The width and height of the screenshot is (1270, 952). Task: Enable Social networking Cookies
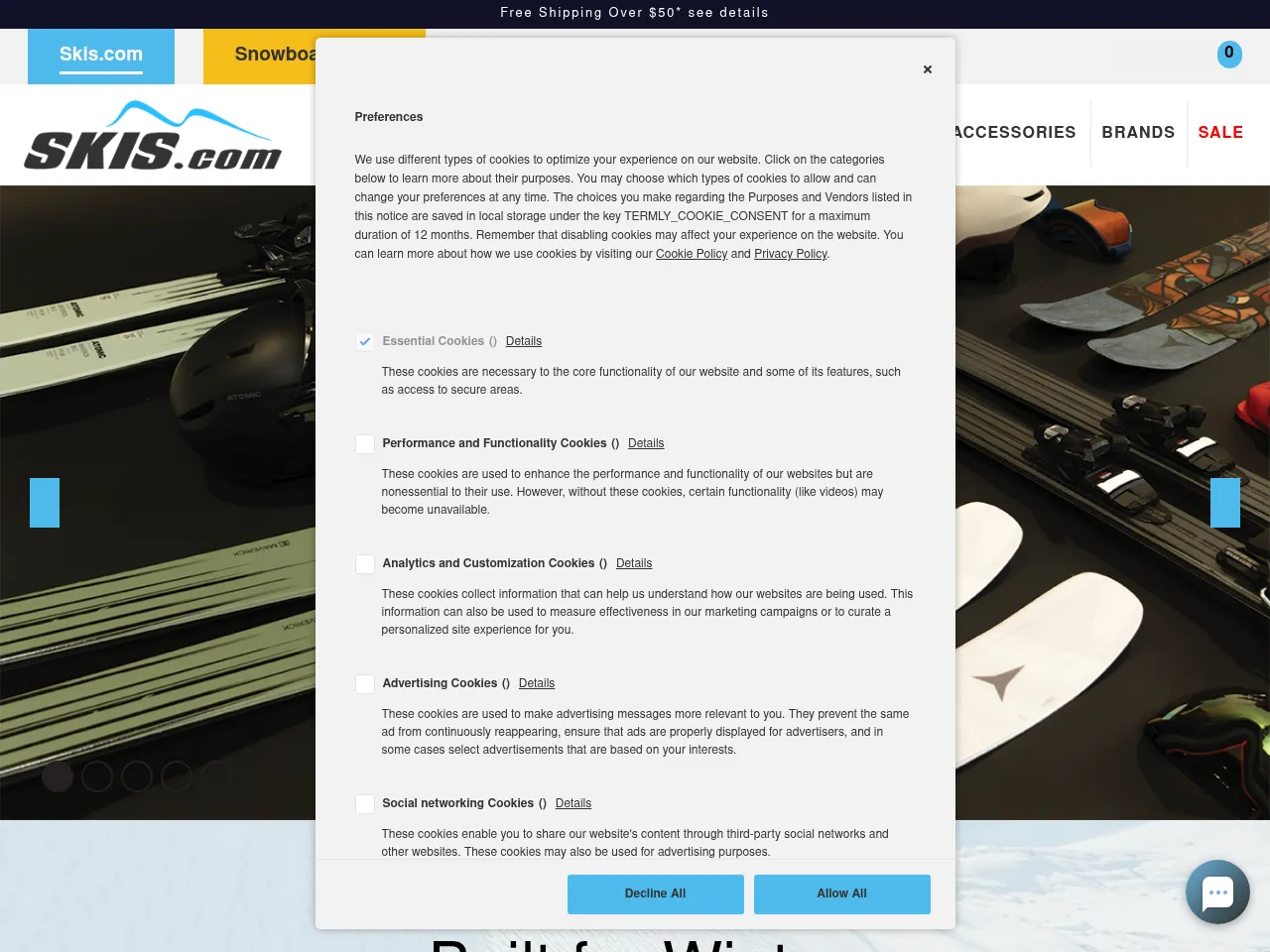pyautogui.click(x=365, y=803)
